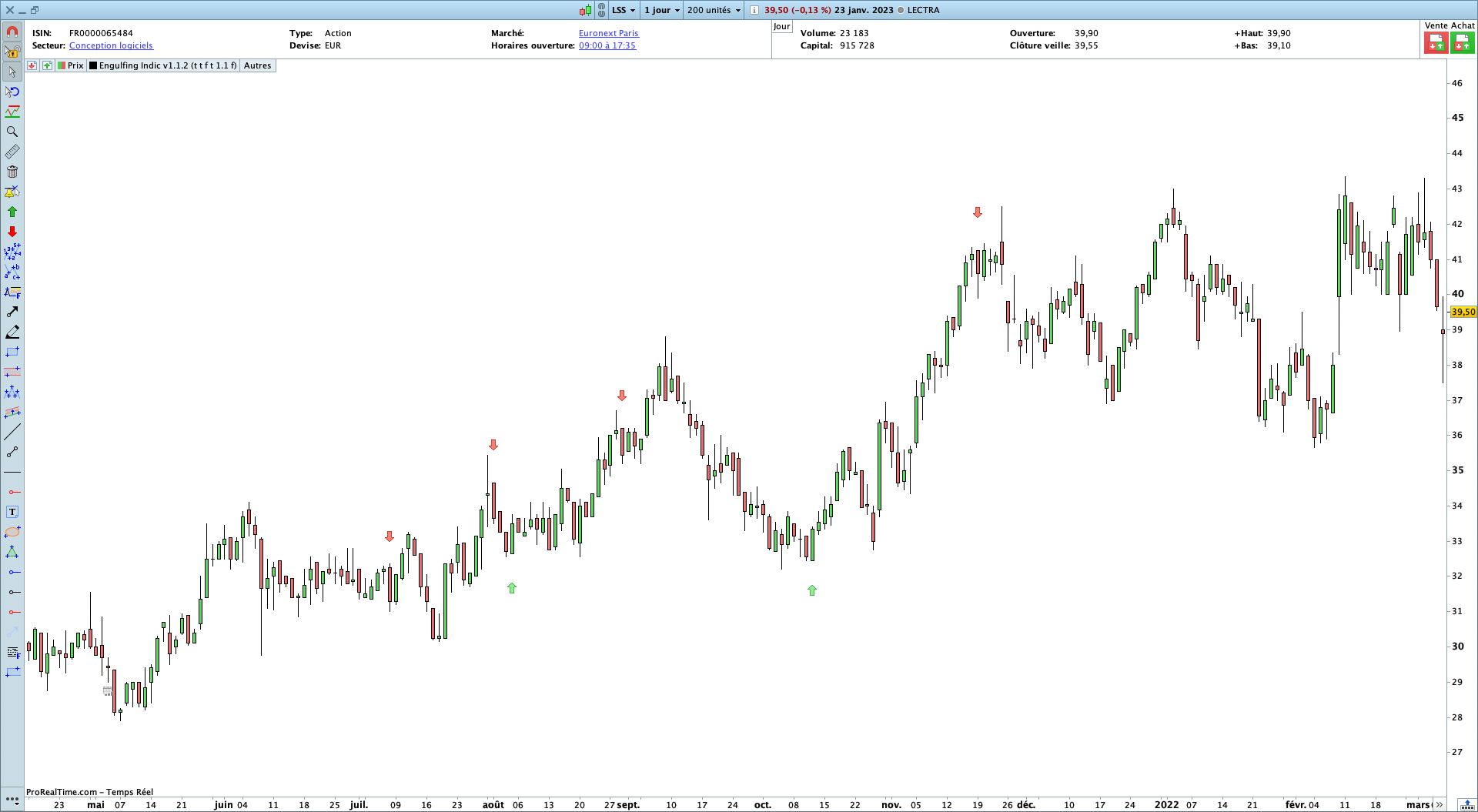Click the trash can delete tool
Viewport: 1478px width, 812px height.
click(x=12, y=172)
